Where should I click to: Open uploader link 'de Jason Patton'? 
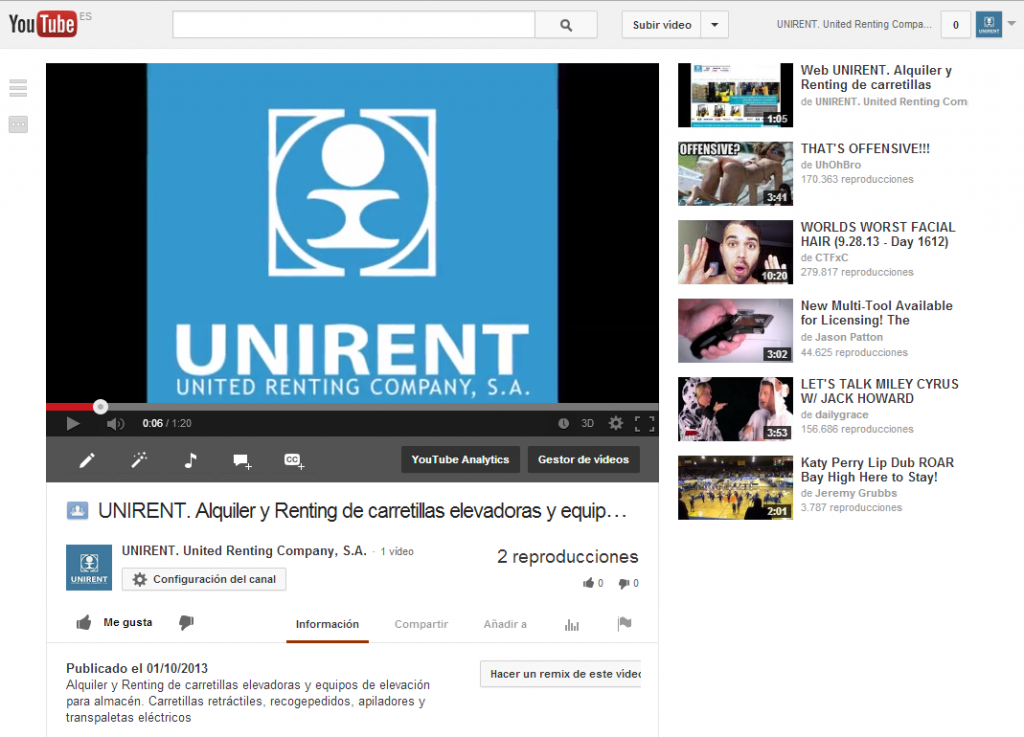842,337
